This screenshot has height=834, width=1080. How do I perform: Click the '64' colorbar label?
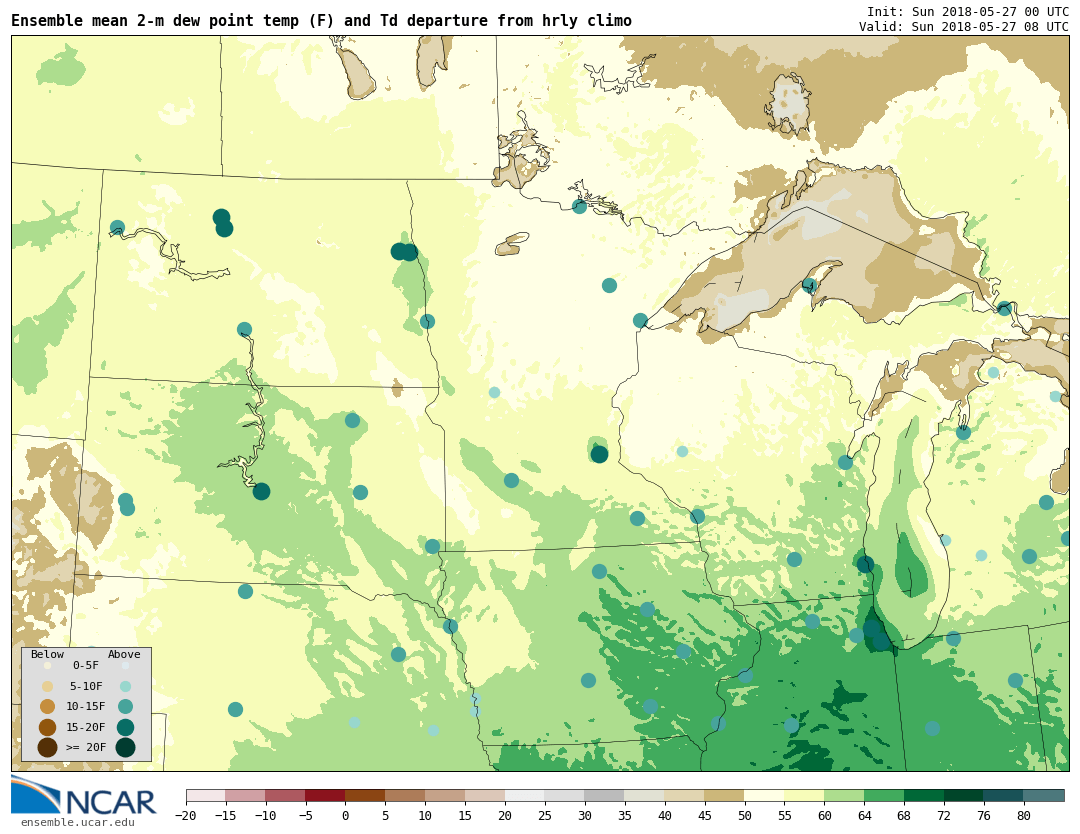pos(865,815)
